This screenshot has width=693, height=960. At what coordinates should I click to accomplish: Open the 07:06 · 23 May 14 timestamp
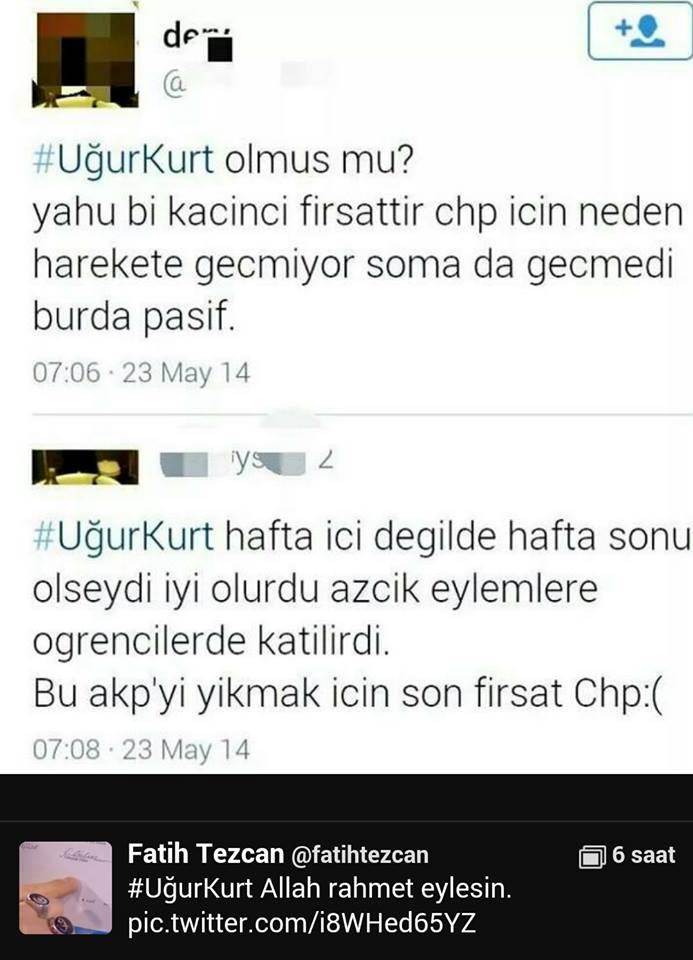(141, 373)
